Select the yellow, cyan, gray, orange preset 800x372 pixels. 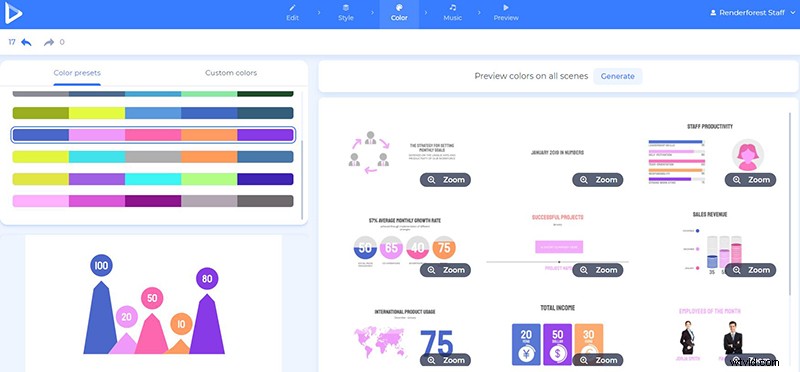(x=153, y=157)
